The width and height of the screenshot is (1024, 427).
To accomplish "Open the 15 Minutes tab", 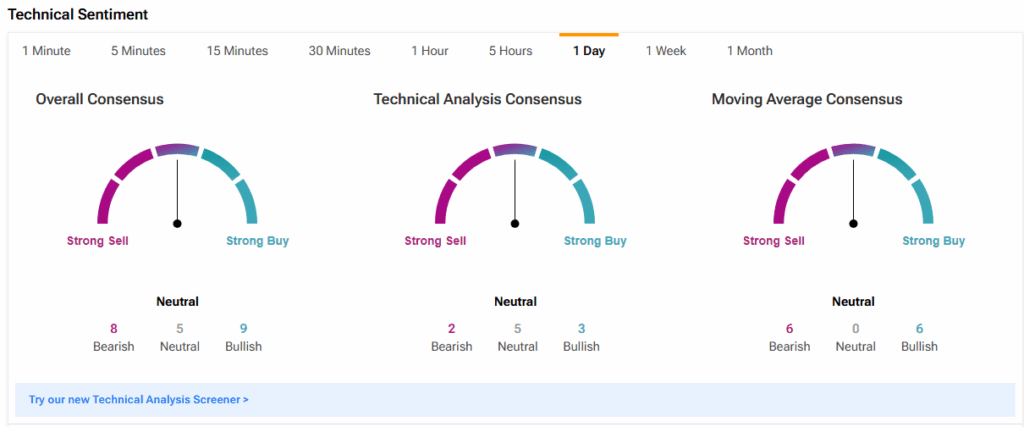I will tap(237, 51).
